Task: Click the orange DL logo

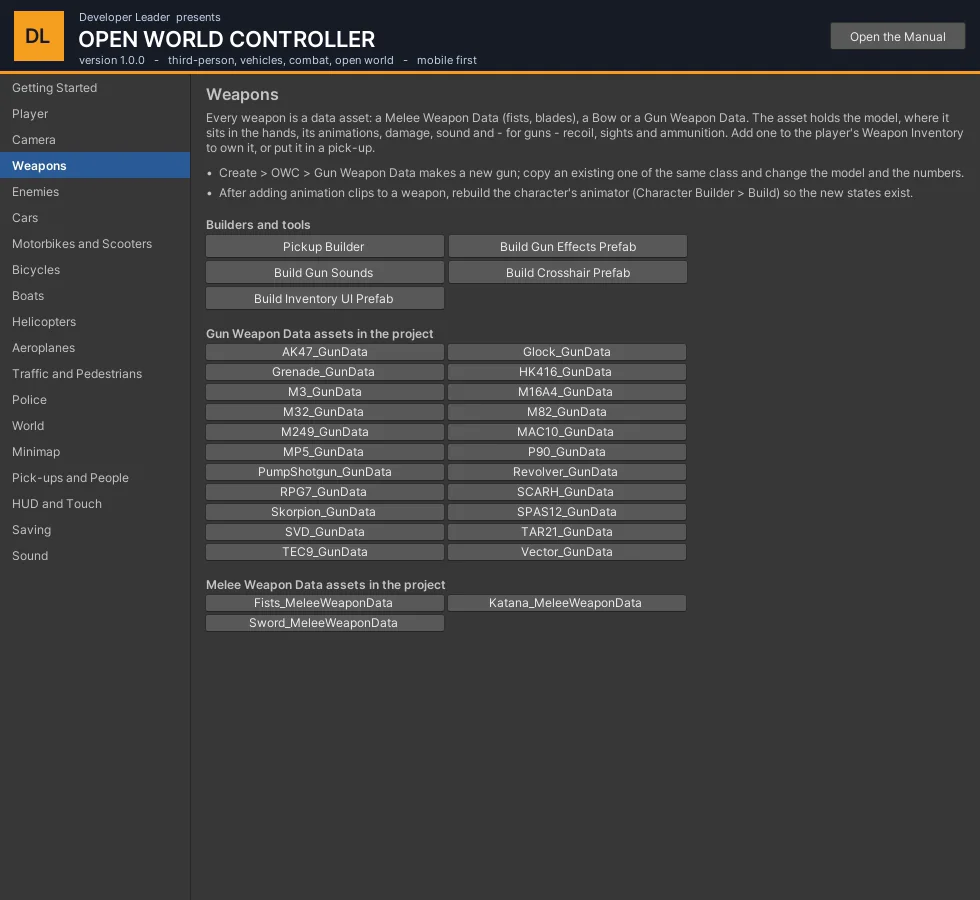Action: pos(39,36)
